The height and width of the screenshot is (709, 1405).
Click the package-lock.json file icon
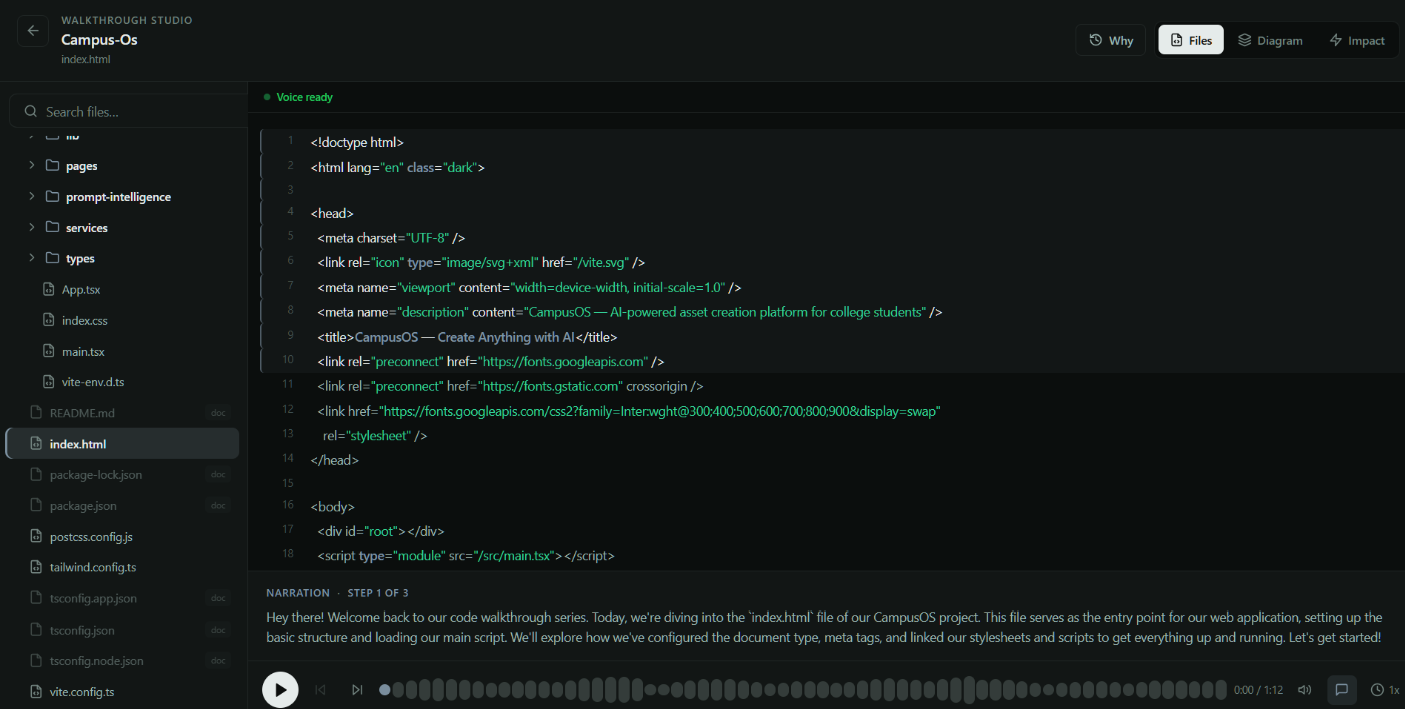pyautogui.click(x=36, y=475)
